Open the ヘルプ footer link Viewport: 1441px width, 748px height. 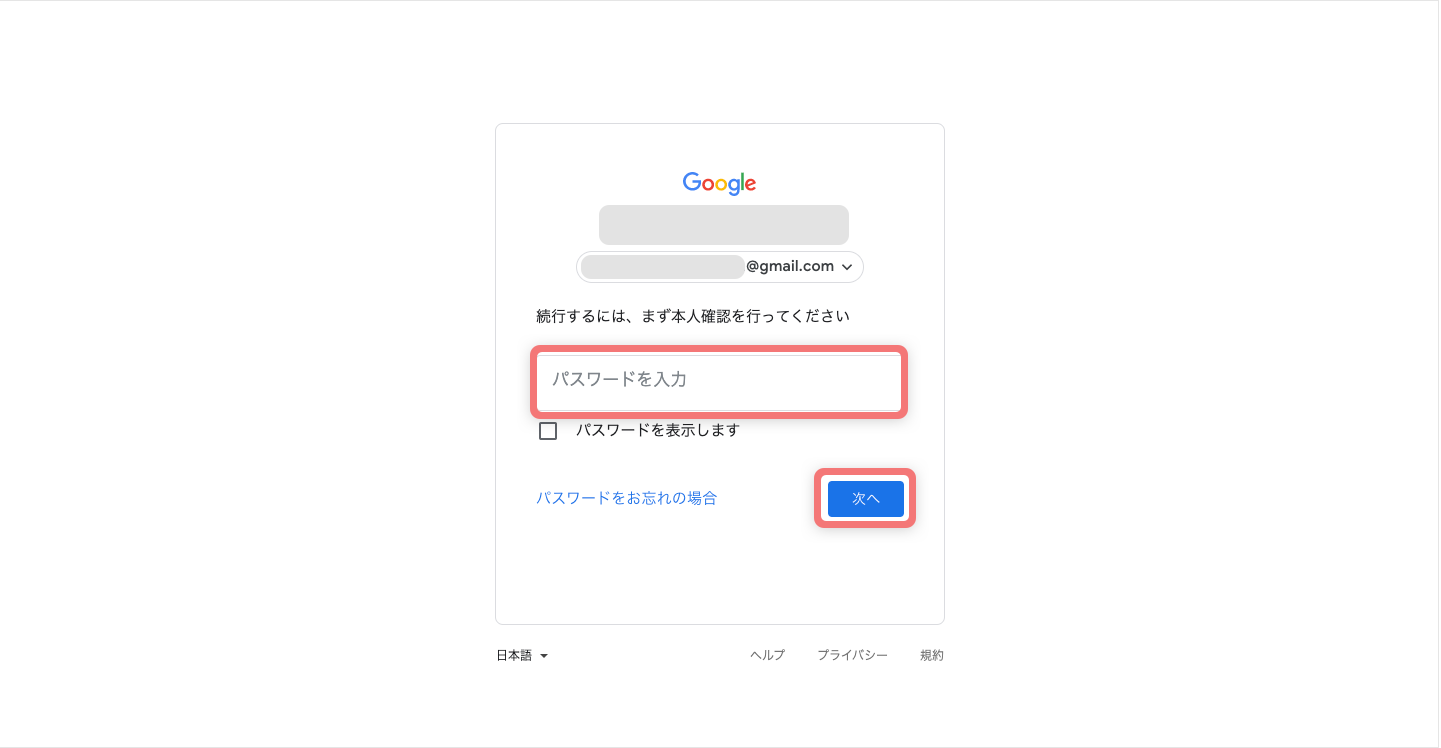coord(768,656)
